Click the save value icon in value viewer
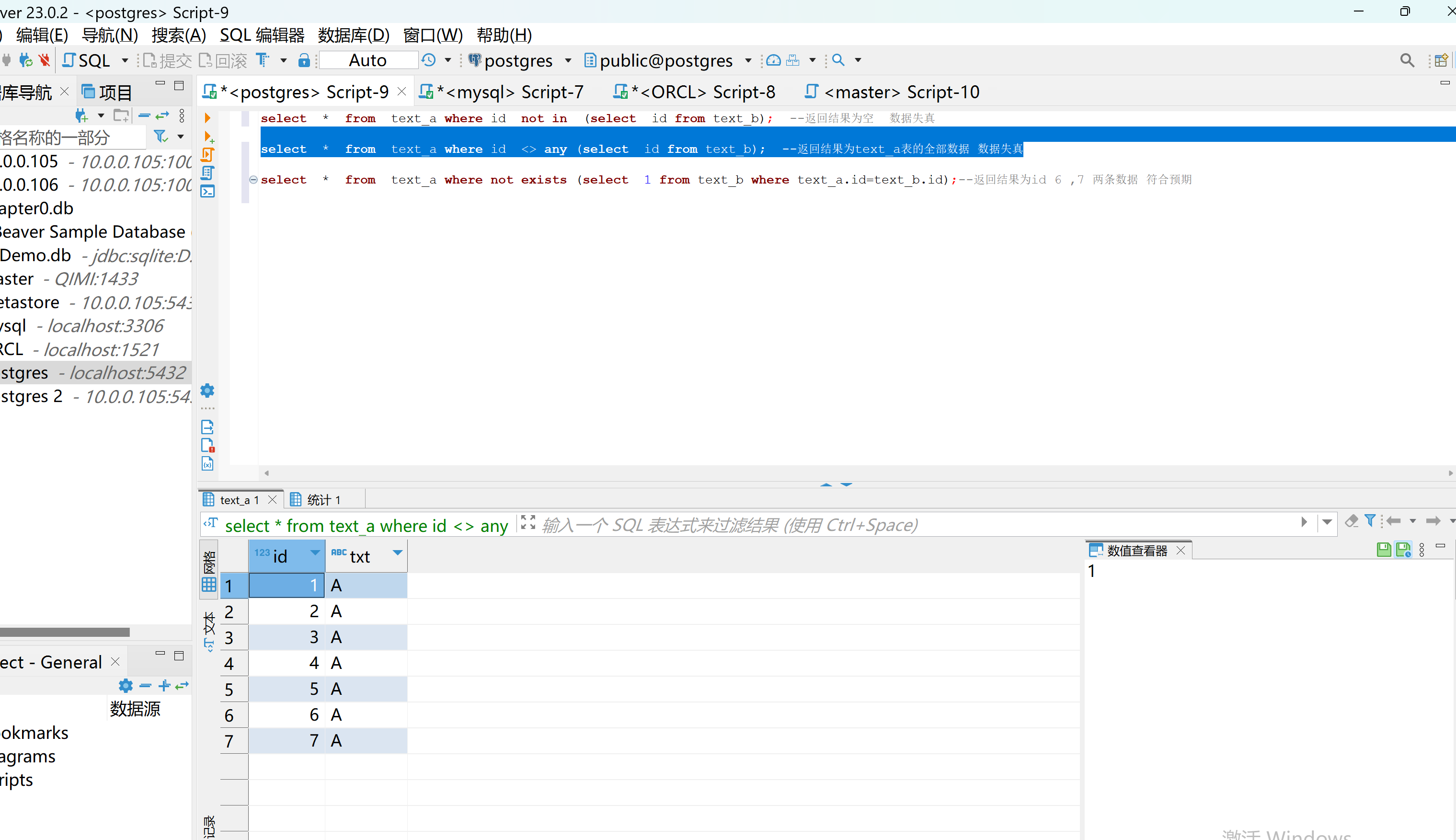 tap(1383, 550)
